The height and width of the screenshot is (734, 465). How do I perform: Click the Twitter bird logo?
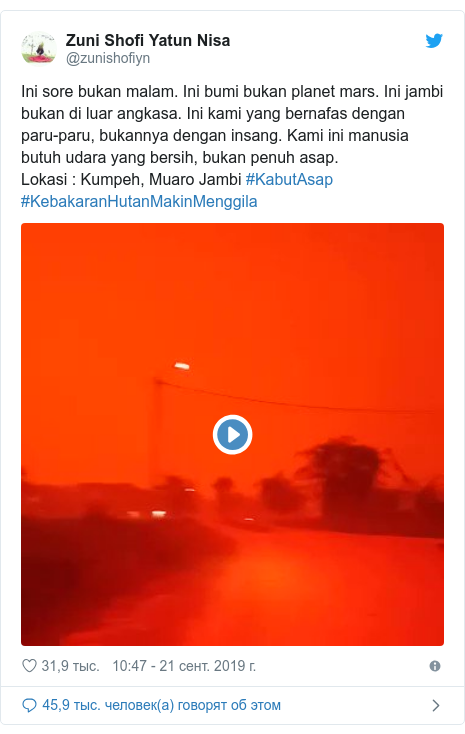tap(434, 41)
